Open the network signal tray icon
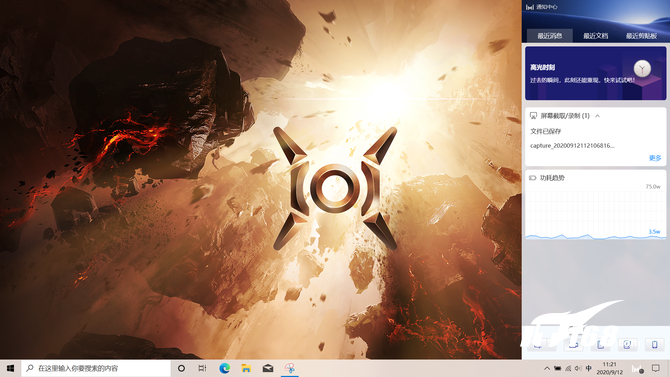Viewport: 670px width, 377px height. [568, 368]
